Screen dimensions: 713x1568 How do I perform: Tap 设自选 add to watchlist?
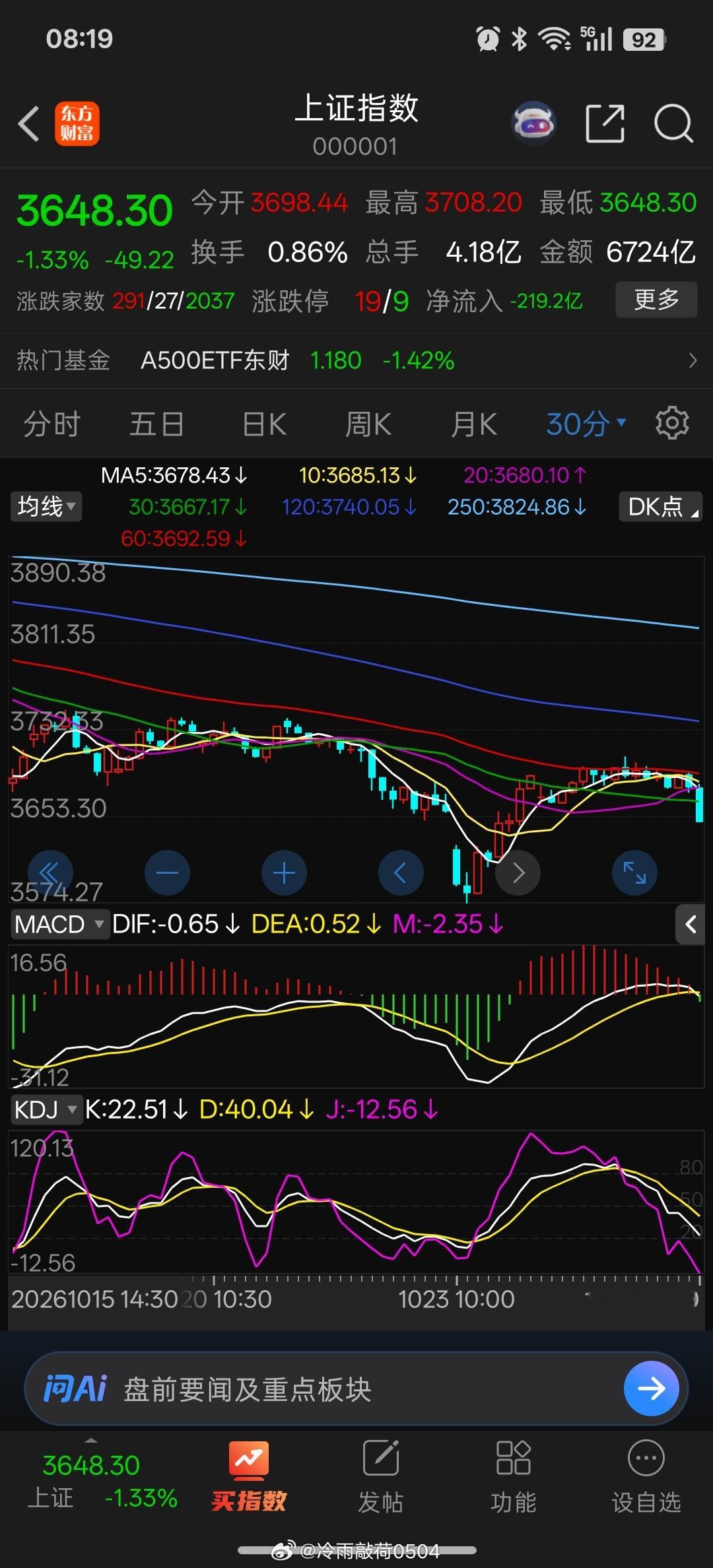646,1477
